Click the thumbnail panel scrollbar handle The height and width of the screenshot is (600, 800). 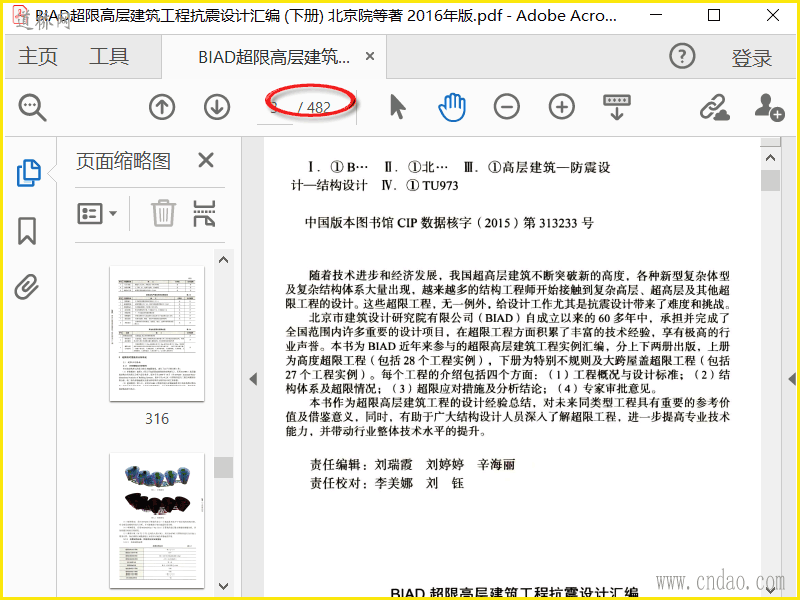coord(223,467)
